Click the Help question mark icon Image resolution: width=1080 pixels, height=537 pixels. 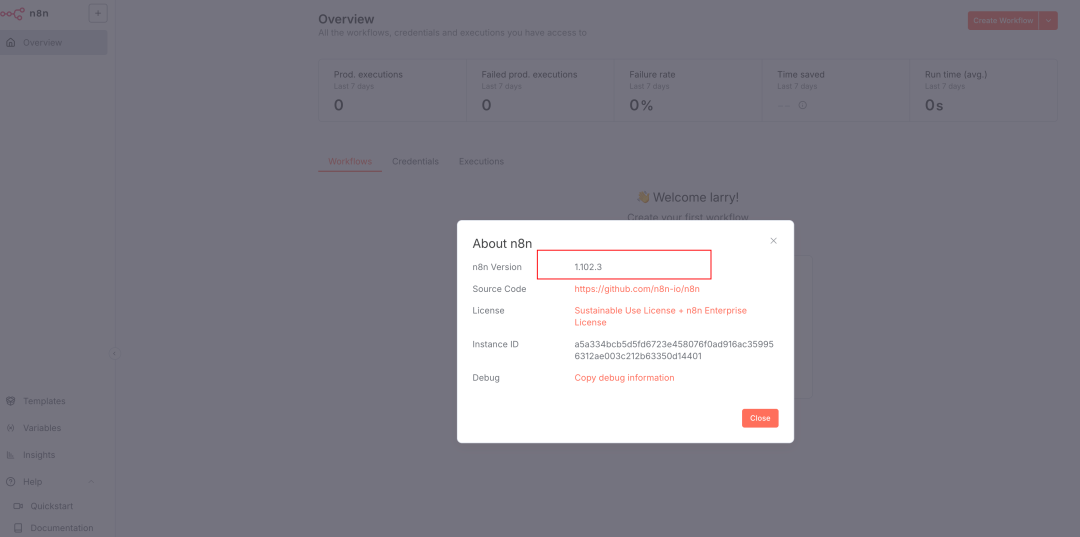click(x=11, y=482)
